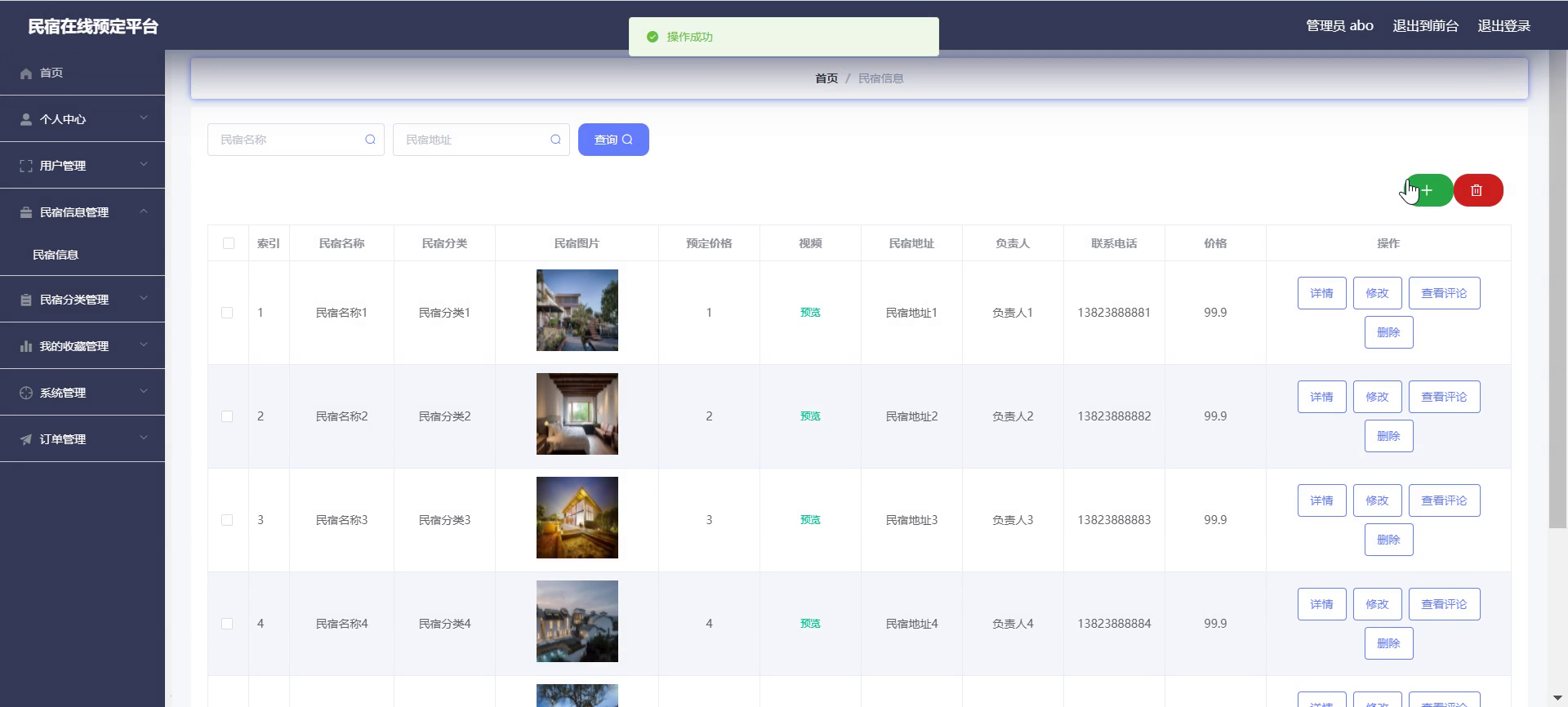1568x707 pixels.
Task: Expand the 系统管理 menu chevron
Action: pos(144,392)
